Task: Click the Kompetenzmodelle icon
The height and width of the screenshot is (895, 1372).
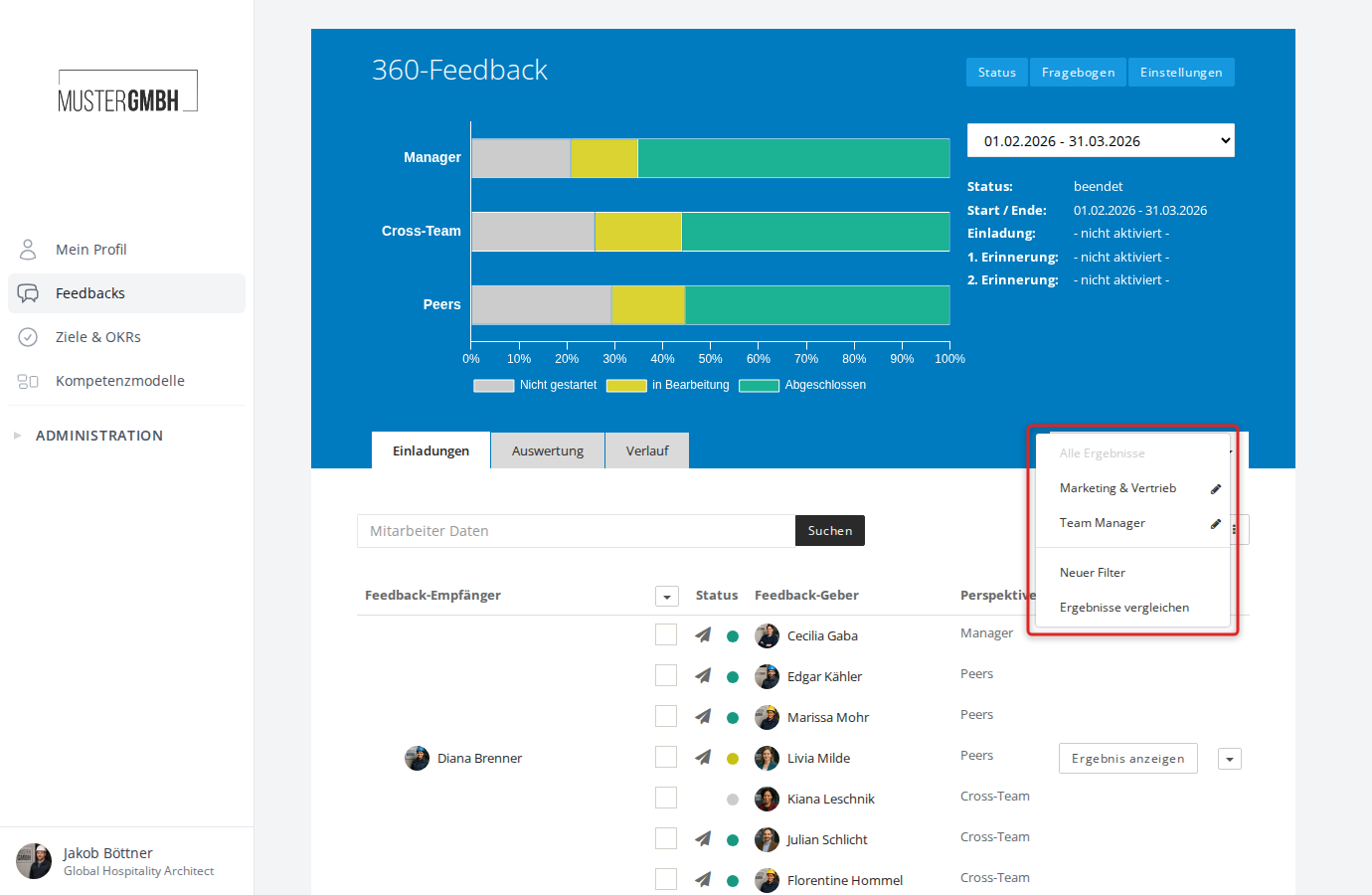Action: point(28,381)
